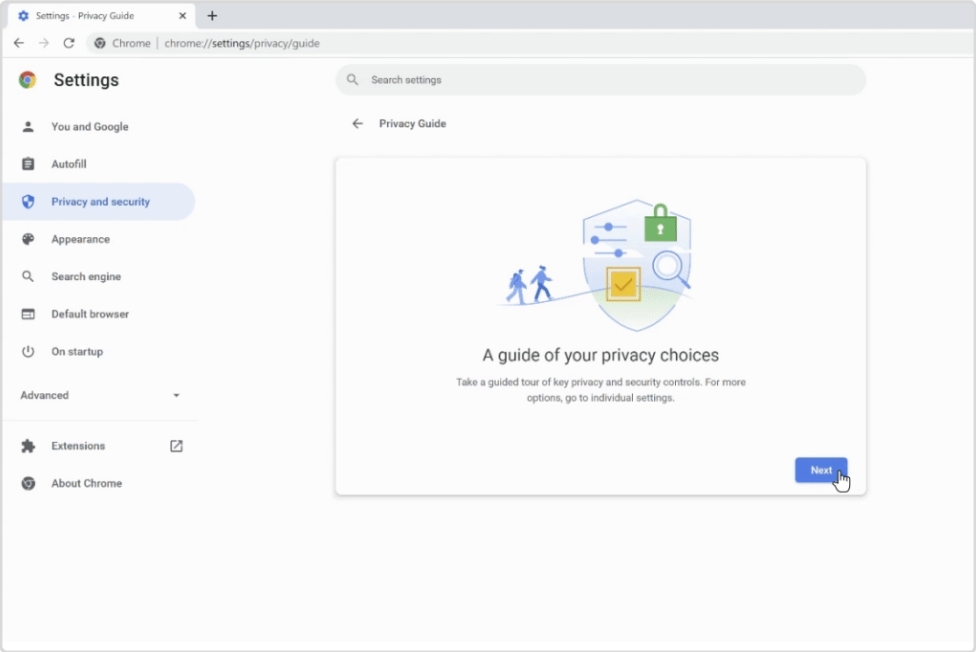Viewport: 976px width, 652px height.
Task: Click the Appearance palette icon
Action: [28, 239]
